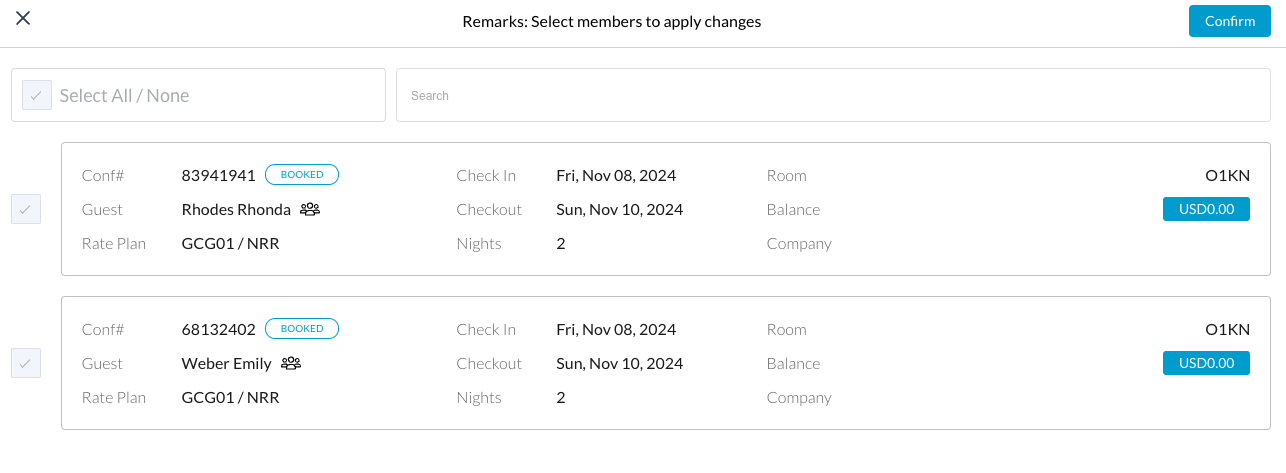This screenshot has width=1286, height=473.
Task: Click room O1KN in Rhodes Rhonda card
Action: pyautogui.click(x=1227, y=176)
